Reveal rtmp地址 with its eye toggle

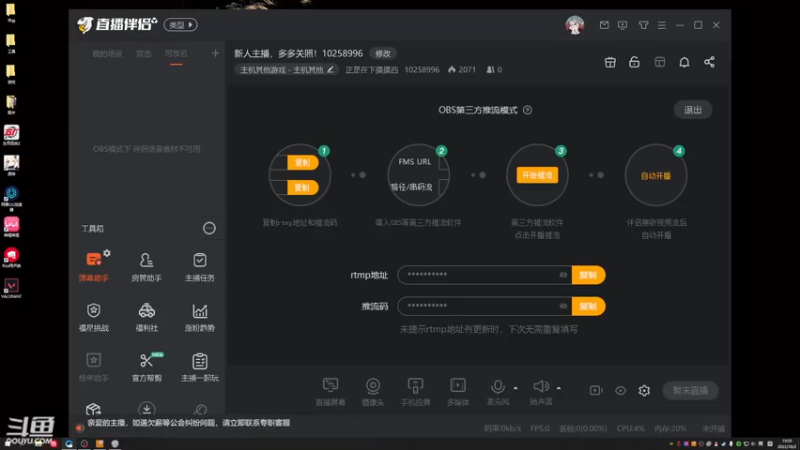(x=563, y=275)
